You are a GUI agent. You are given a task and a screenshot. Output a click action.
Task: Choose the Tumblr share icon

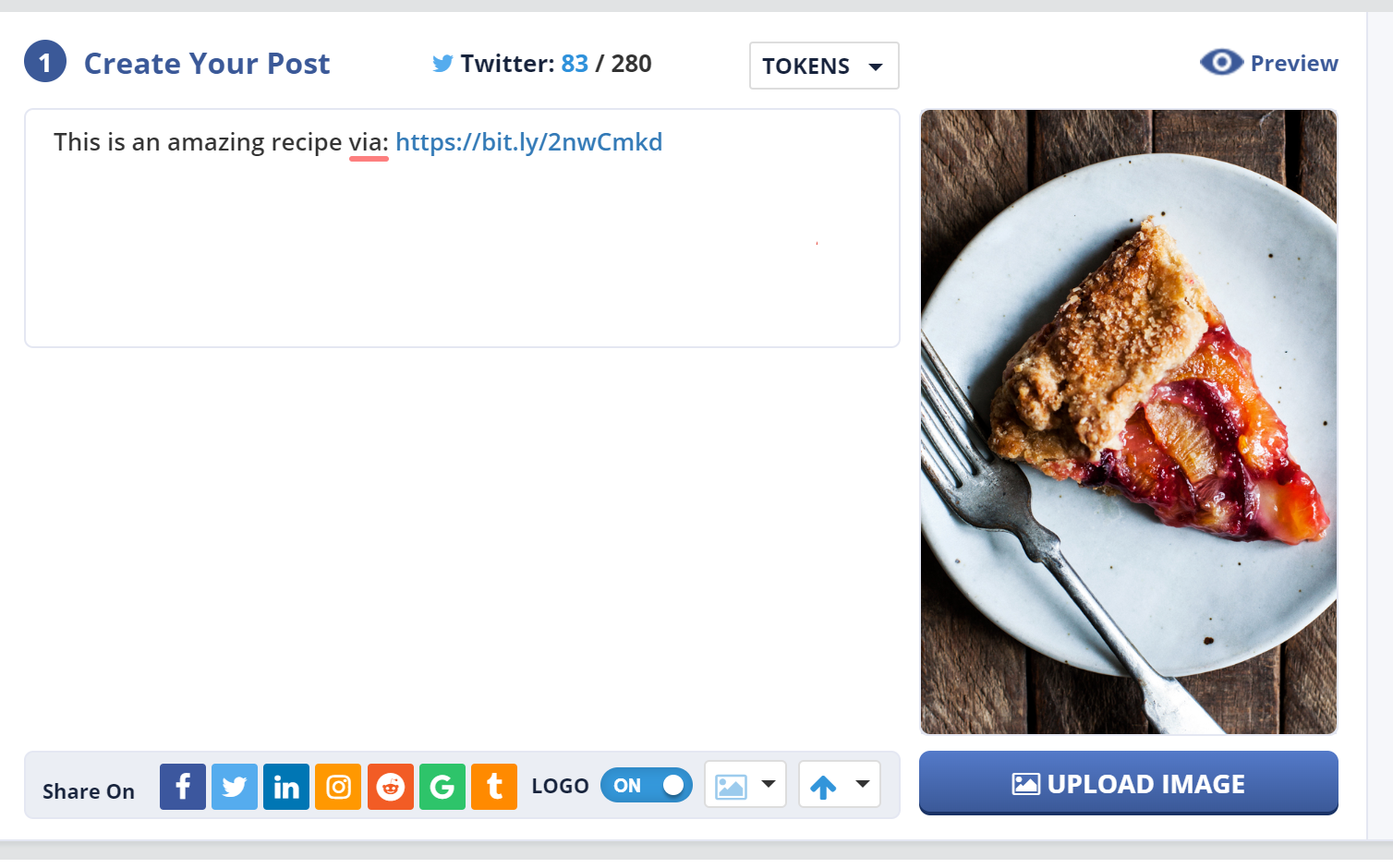coord(494,787)
